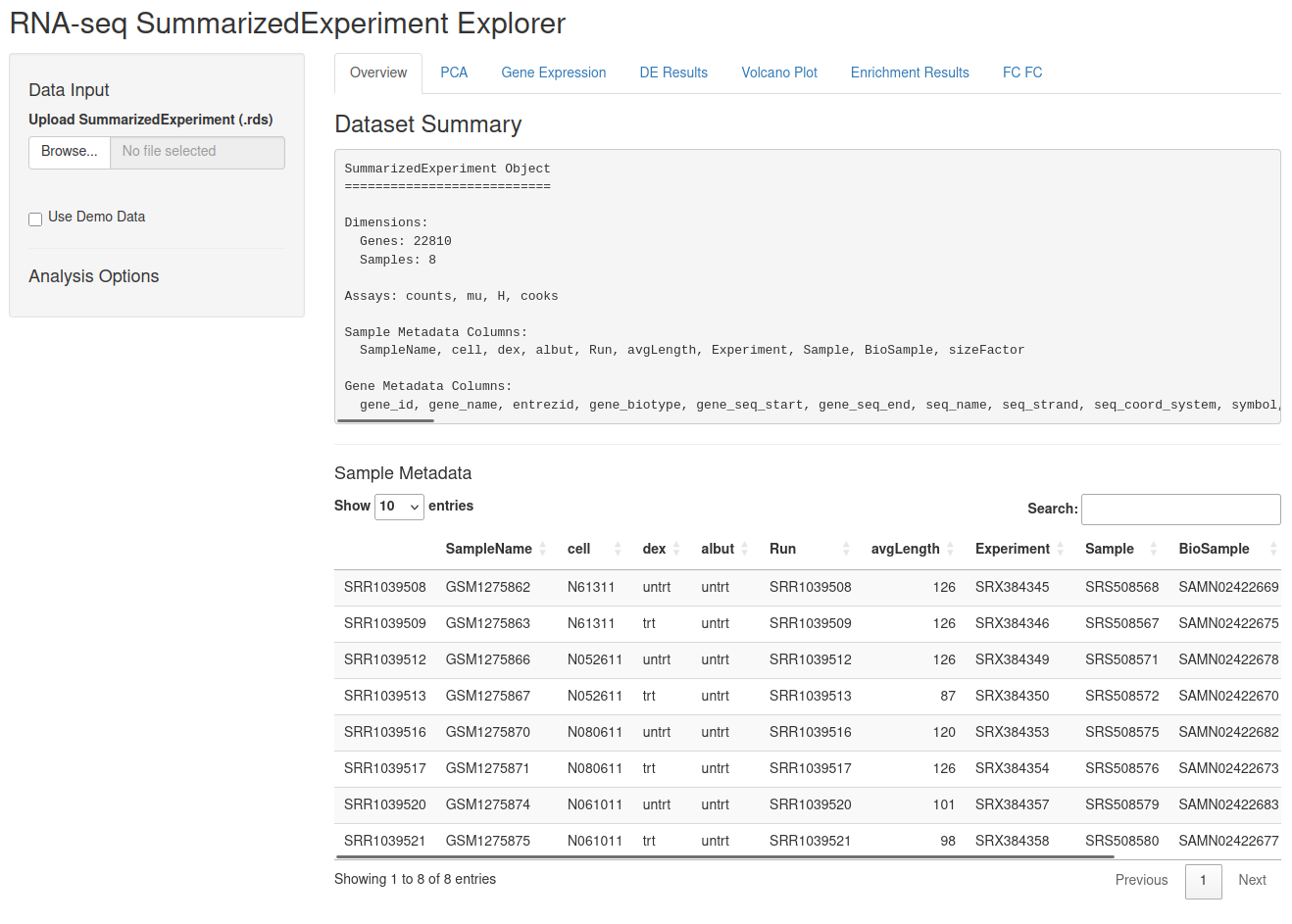
Task: Sort table by SampleName column arrows
Action: point(542,549)
